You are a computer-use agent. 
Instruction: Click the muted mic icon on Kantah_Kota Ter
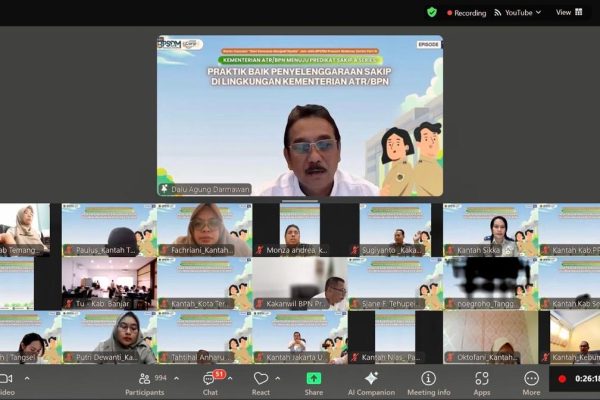pyautogui.click(x=165, y=304)
